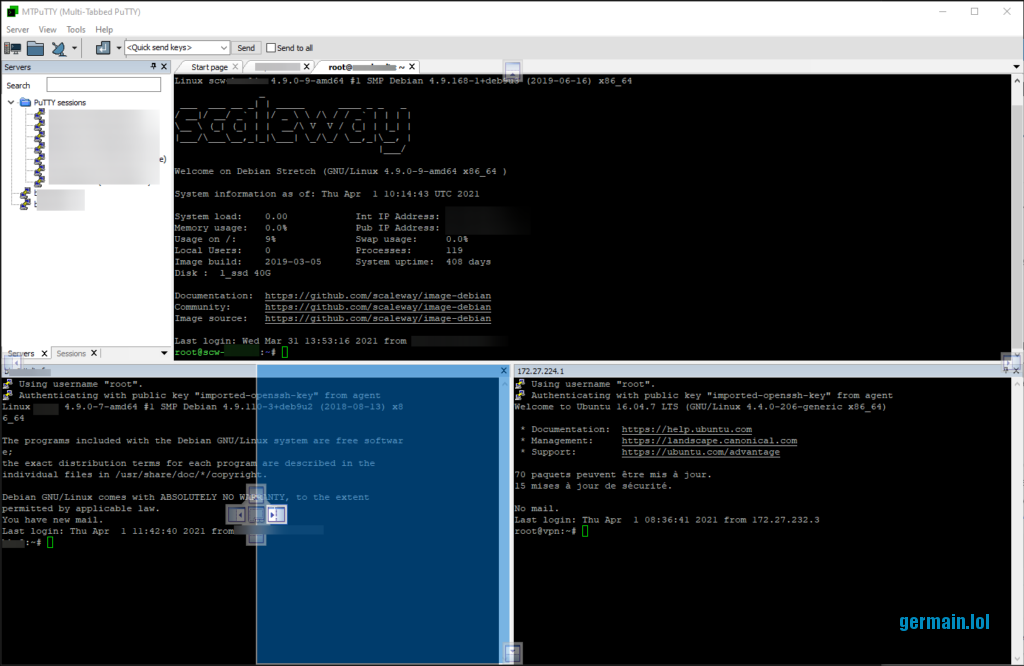Screen dimensions: 1024x666
Task: Click the Search field in the Servers panel
Action: [x=103, y=85]
